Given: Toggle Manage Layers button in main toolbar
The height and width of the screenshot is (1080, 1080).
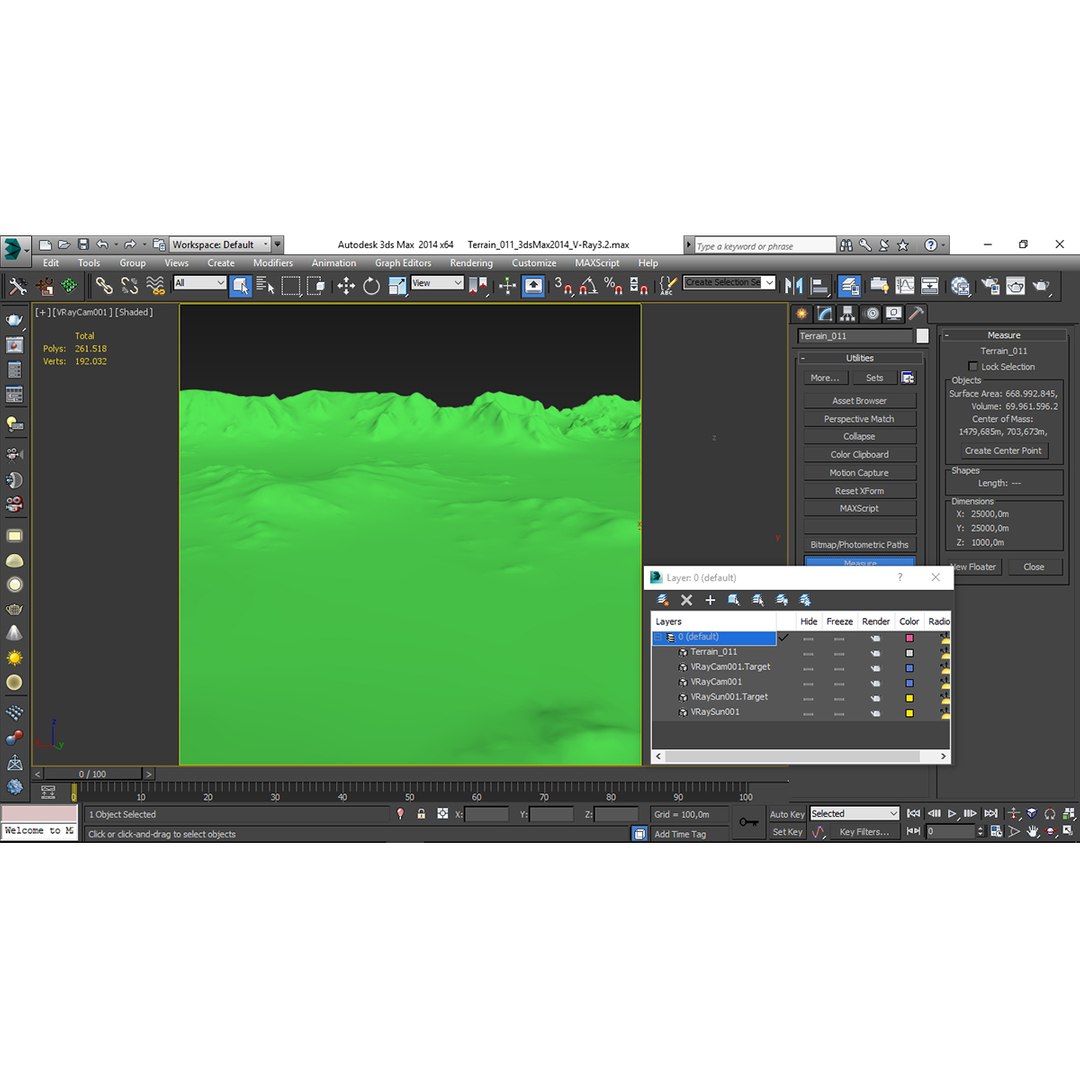Looking at the screenshot, I should point(849,285).
